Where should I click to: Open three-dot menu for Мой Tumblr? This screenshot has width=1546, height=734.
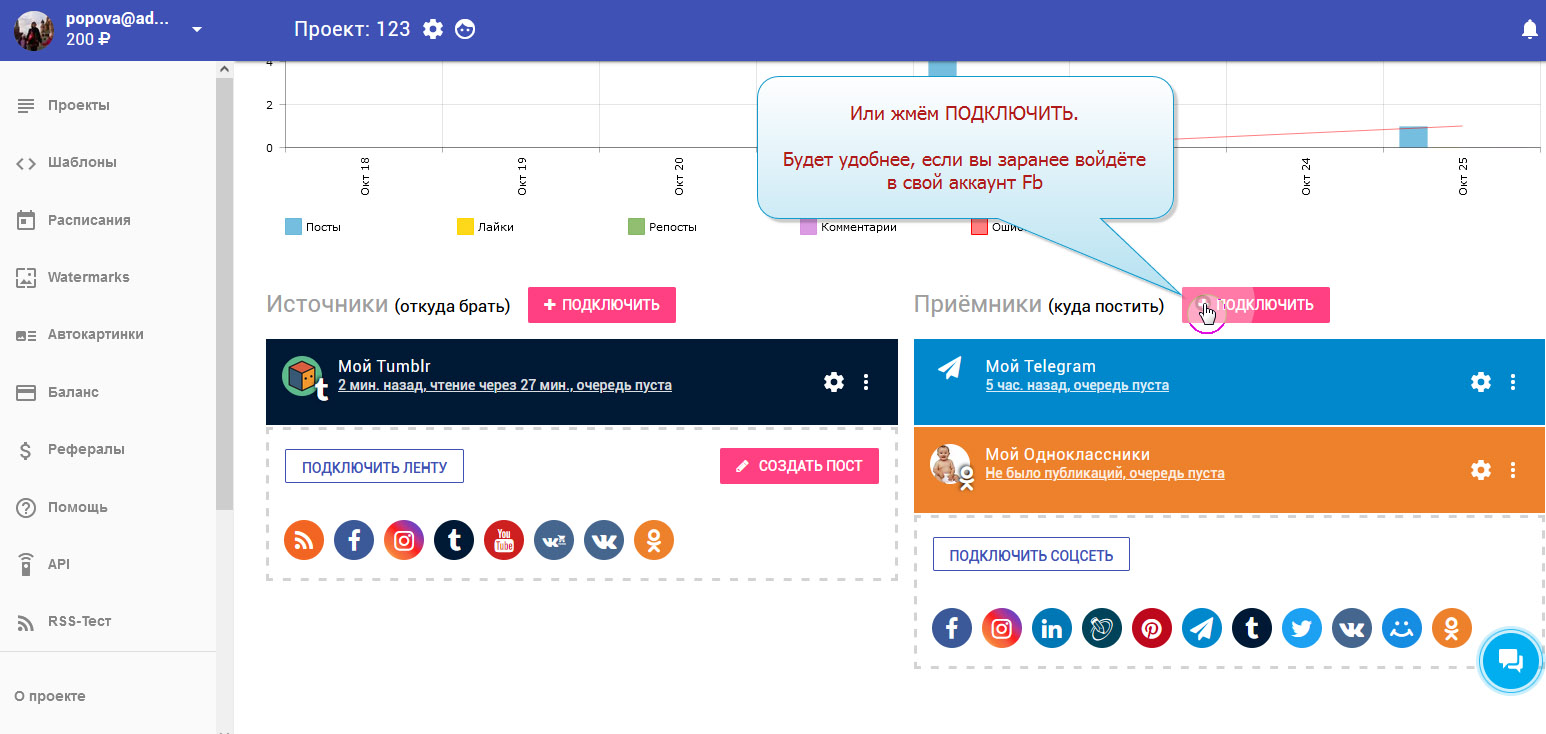click(x=866, y=382)
